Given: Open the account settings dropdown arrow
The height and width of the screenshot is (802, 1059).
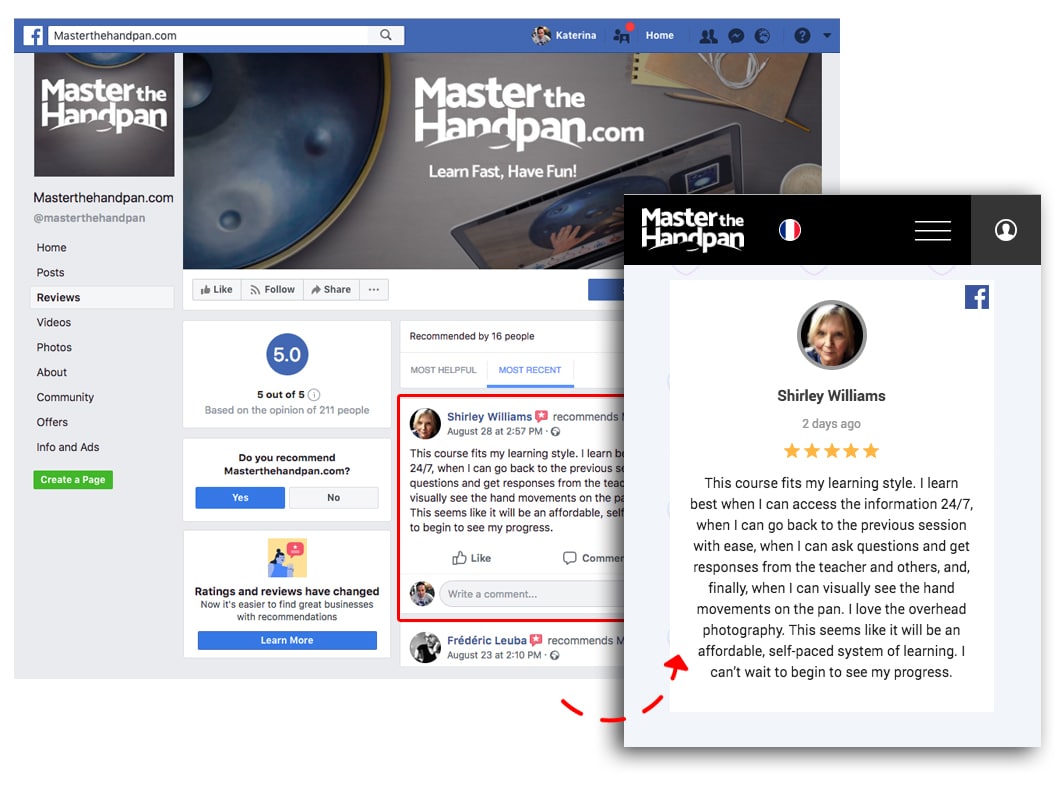Looking at the screenshot, I should pos(827,35).
